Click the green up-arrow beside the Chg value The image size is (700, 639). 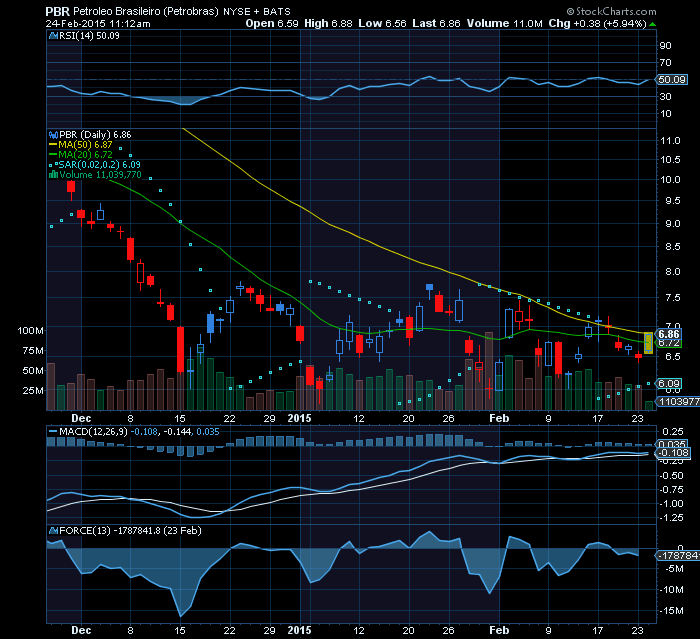[653, 24]
